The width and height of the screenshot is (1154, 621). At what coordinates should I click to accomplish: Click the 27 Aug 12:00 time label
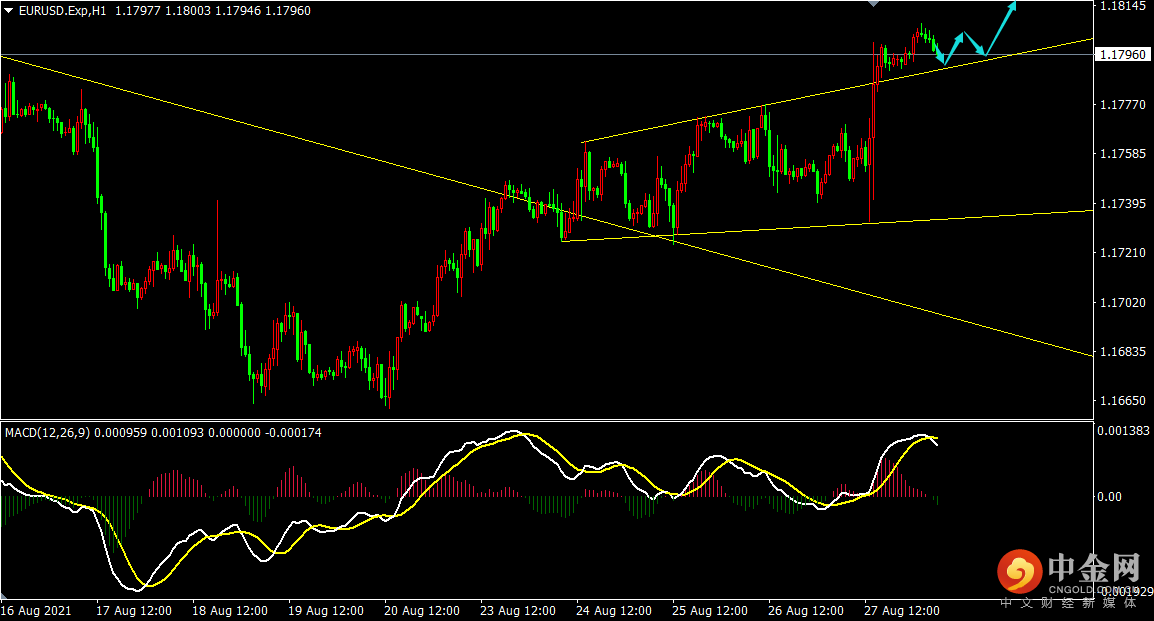click(x=902, y=611)
